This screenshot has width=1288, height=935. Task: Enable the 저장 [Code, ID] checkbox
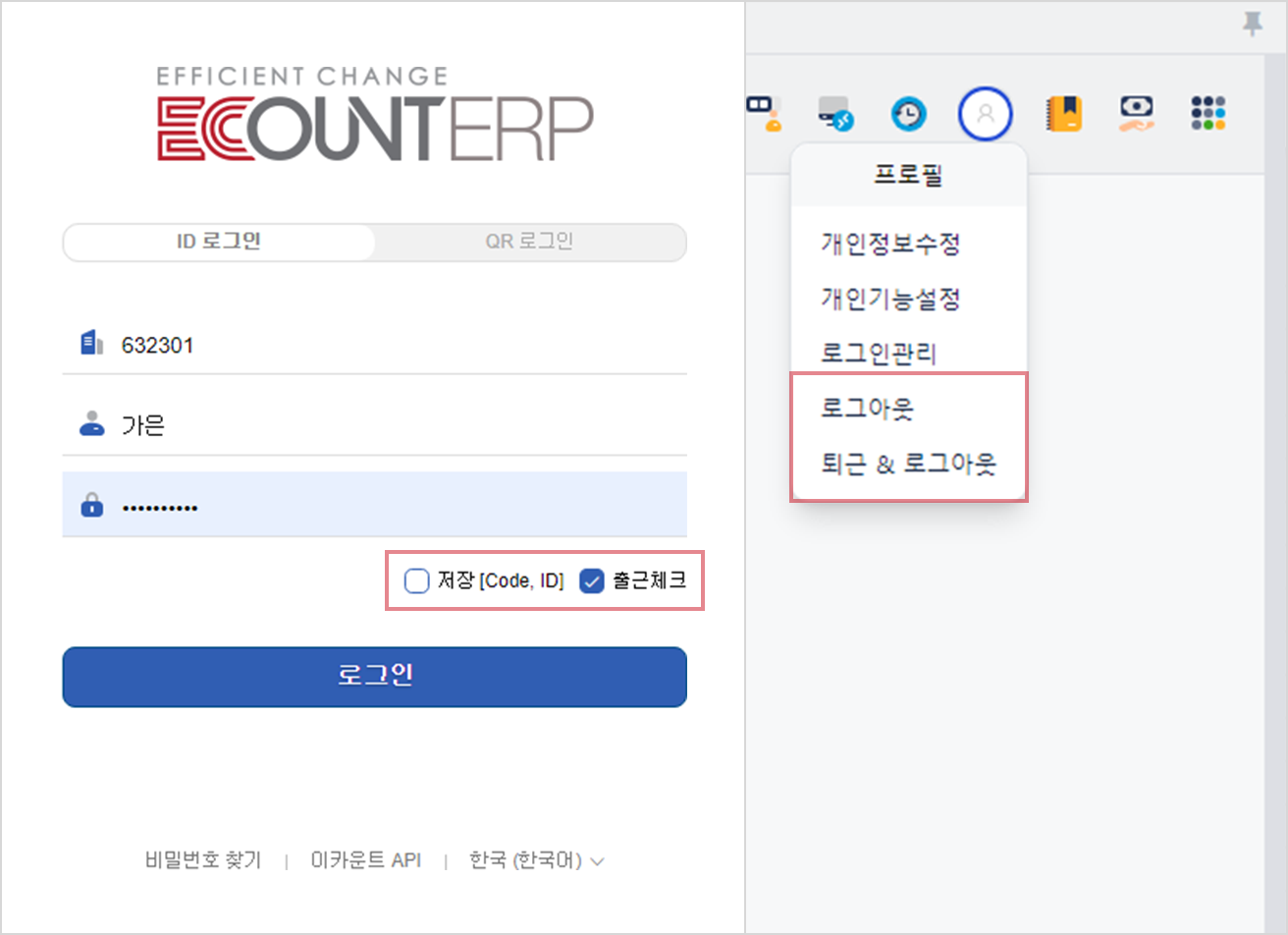pos(416,581)
